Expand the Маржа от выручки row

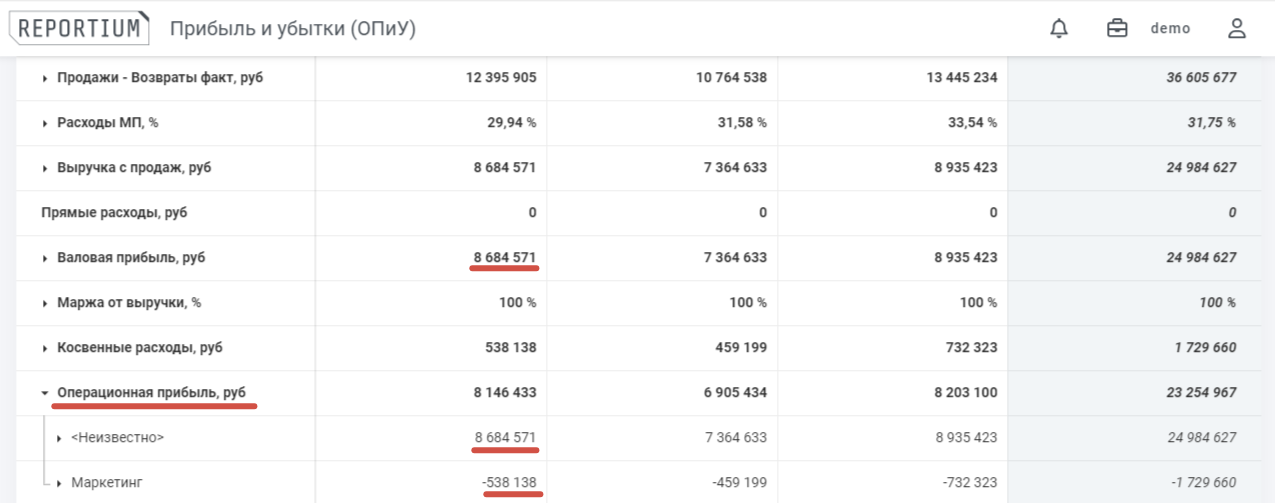point(45,303)
